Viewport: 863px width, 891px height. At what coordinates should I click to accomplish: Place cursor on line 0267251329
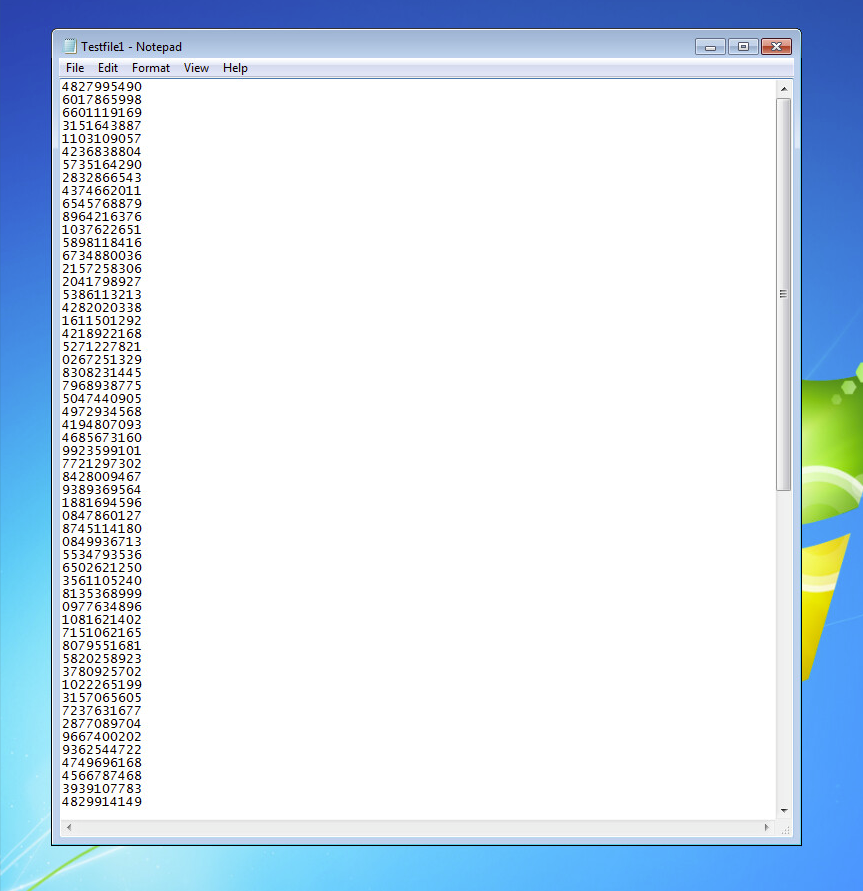[x=102, y=360]
